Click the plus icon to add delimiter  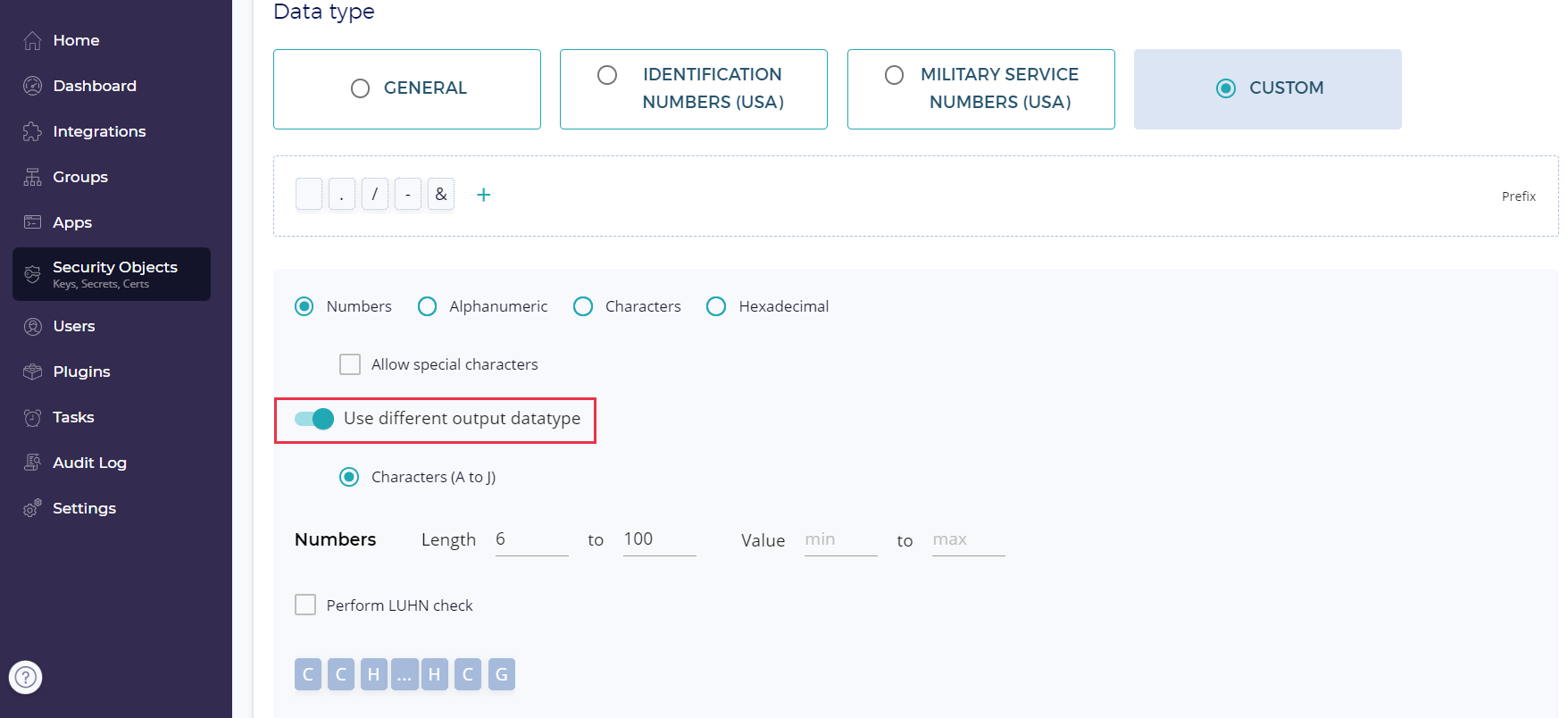[483, 195]
